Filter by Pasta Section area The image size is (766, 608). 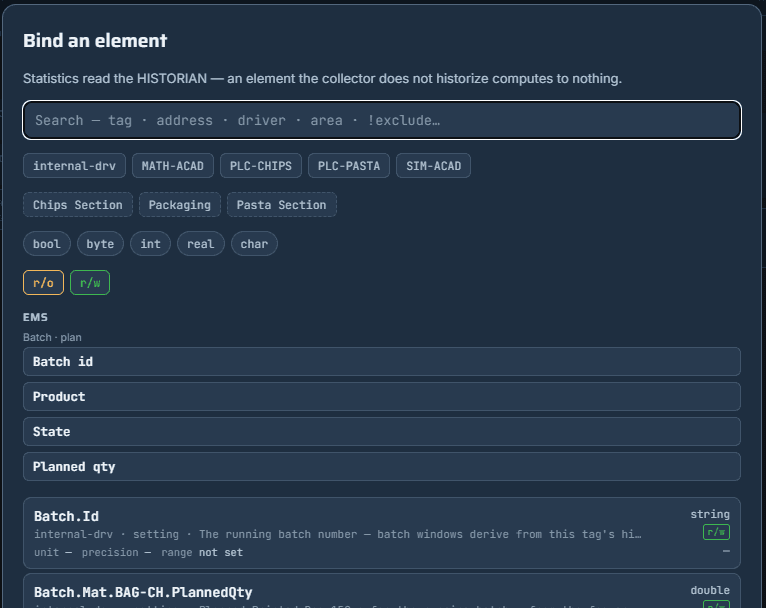(281, 205)
